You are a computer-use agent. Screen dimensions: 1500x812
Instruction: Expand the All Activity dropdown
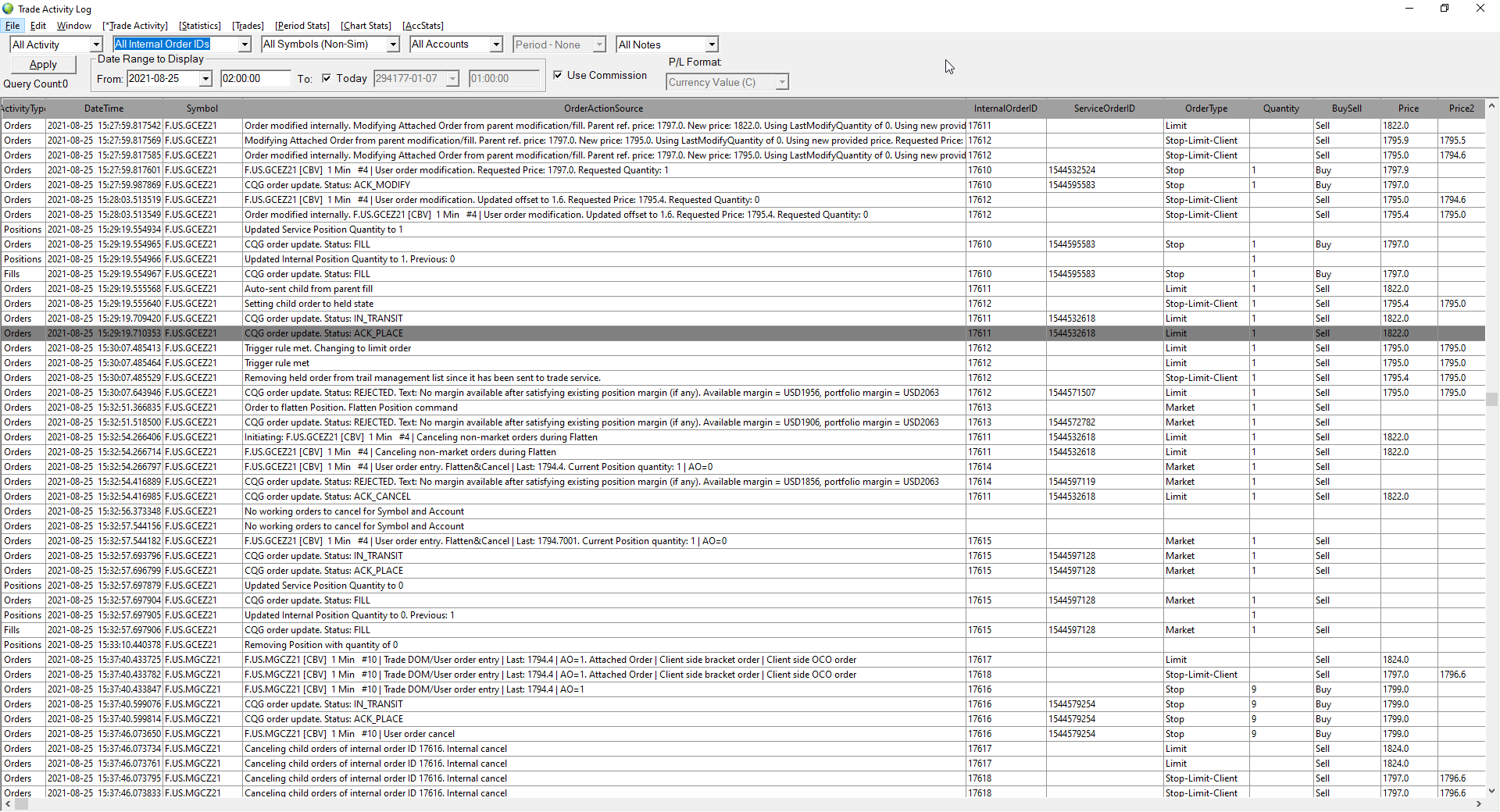(96, 45)
